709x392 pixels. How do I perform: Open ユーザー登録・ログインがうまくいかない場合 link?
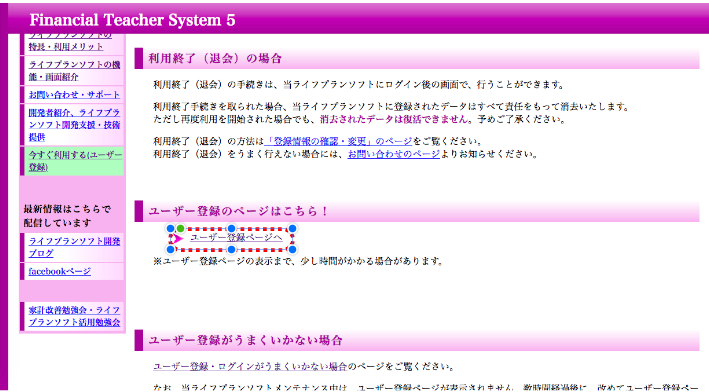[250, 366]
